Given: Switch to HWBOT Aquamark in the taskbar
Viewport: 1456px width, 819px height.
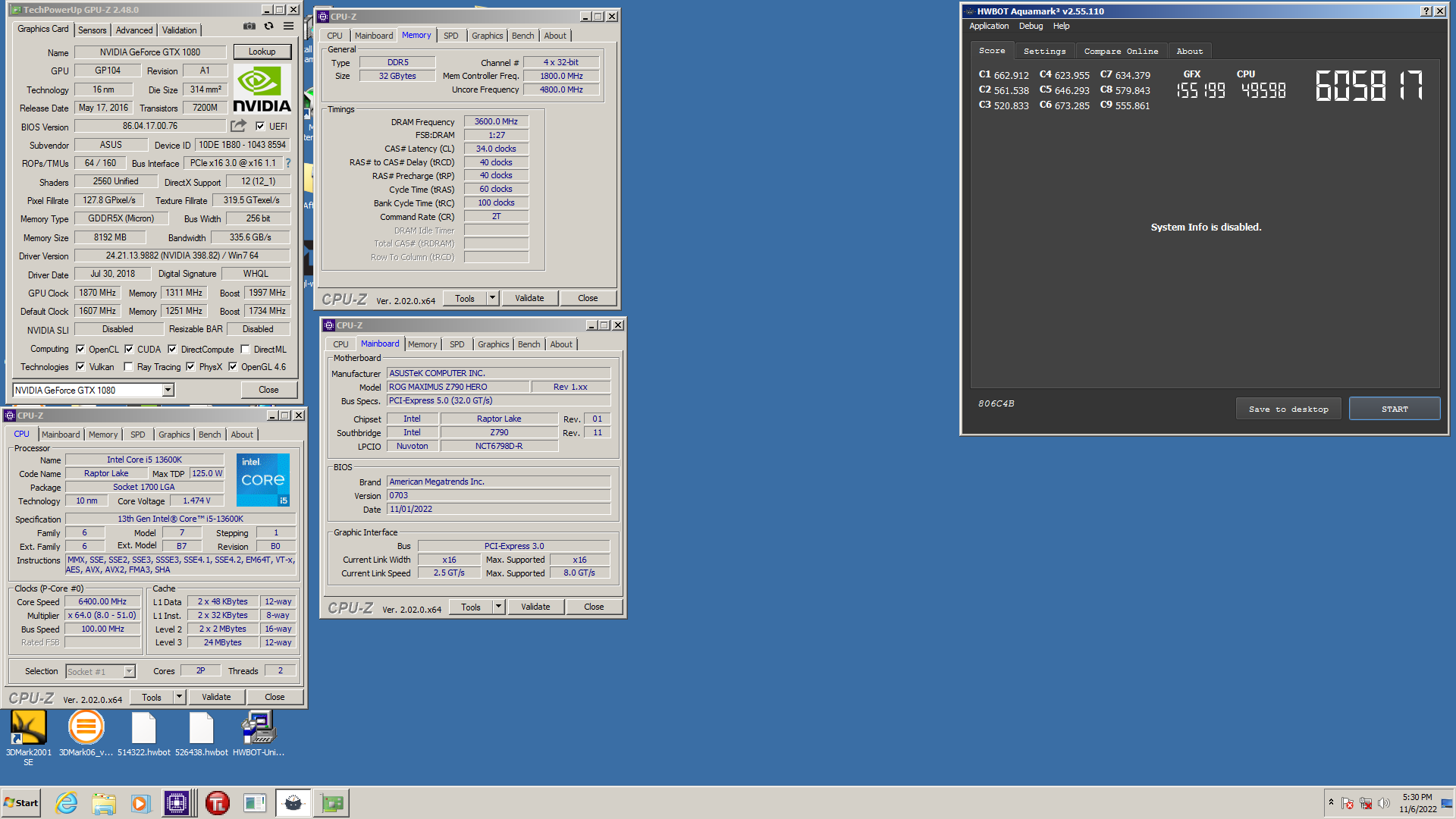Looking at the screenshot, I should click(293, 803).
